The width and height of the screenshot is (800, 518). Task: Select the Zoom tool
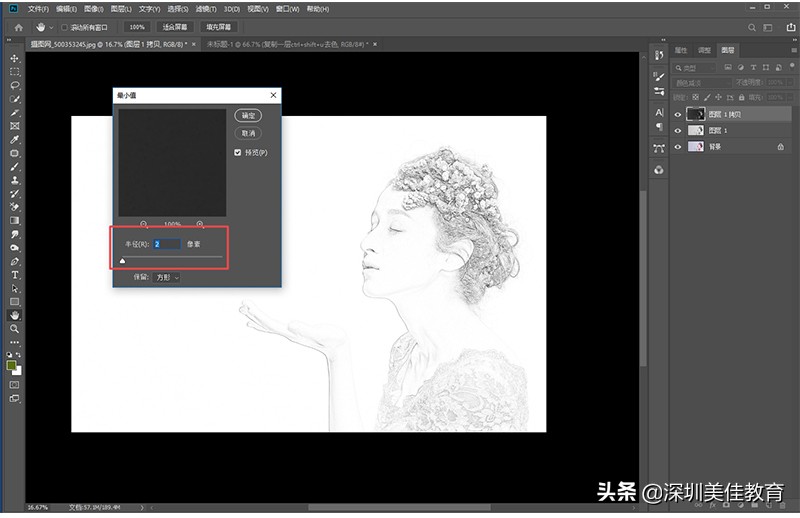click(x=14, y=329)
